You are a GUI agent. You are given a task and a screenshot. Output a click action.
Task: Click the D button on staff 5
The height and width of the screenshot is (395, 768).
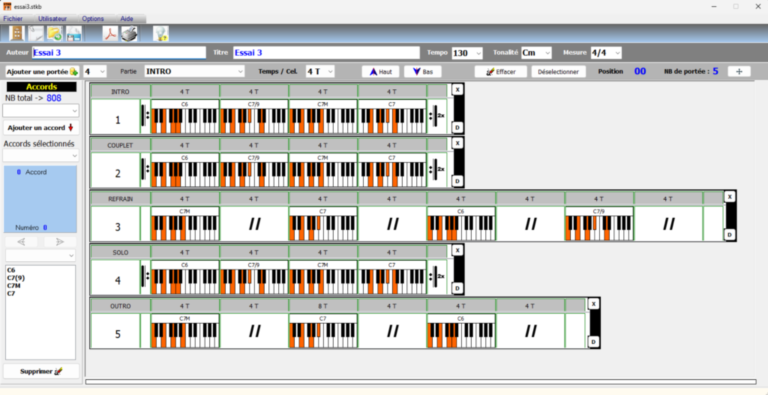pyautogui.click(x=594, y=342)
